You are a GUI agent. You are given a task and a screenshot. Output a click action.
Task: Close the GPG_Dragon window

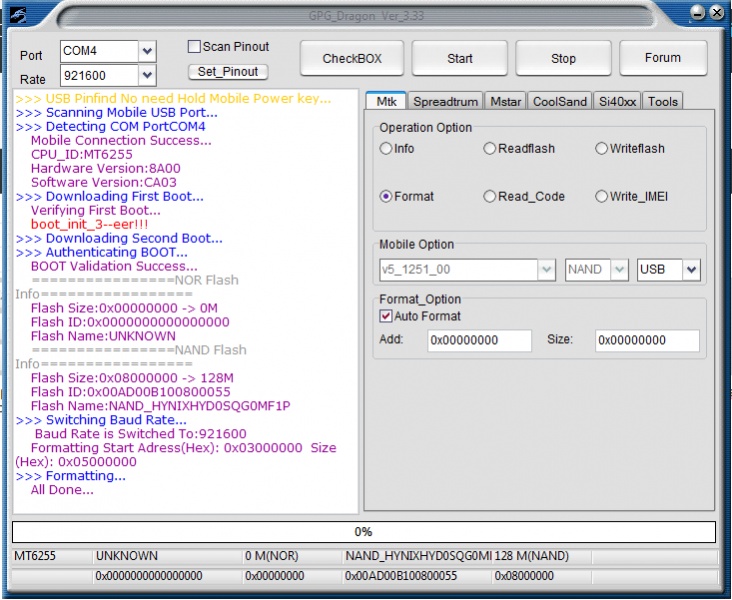(x=717, y=13)
